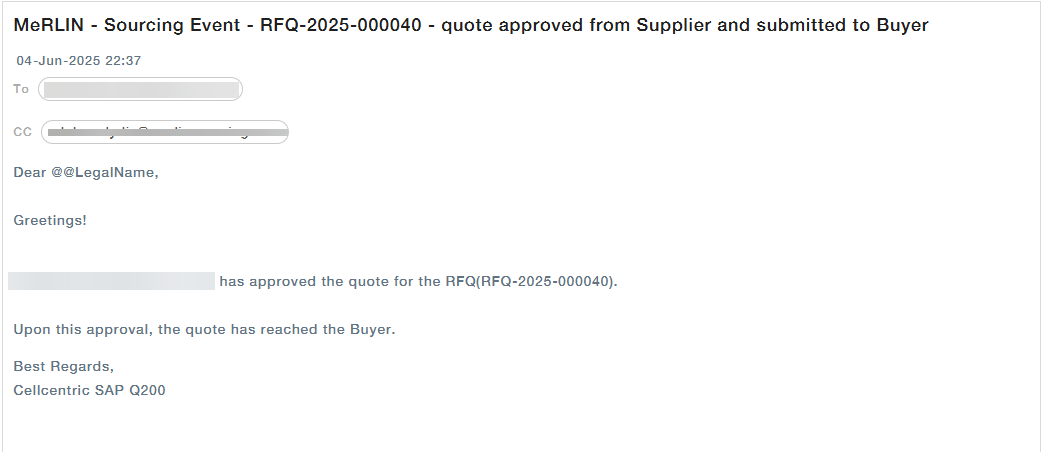Click the @@LegalName placeholder text
The height and width of the screenshot is (452, 1041).
[105, 172]
